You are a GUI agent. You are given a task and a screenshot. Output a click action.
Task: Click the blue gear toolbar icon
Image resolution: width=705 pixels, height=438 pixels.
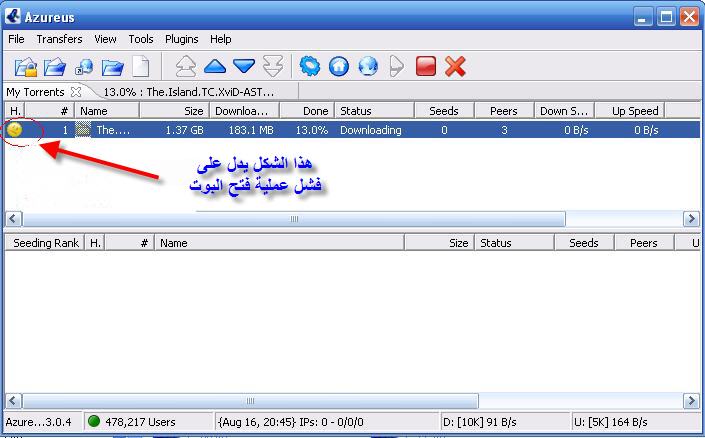(x=310, y=66)
